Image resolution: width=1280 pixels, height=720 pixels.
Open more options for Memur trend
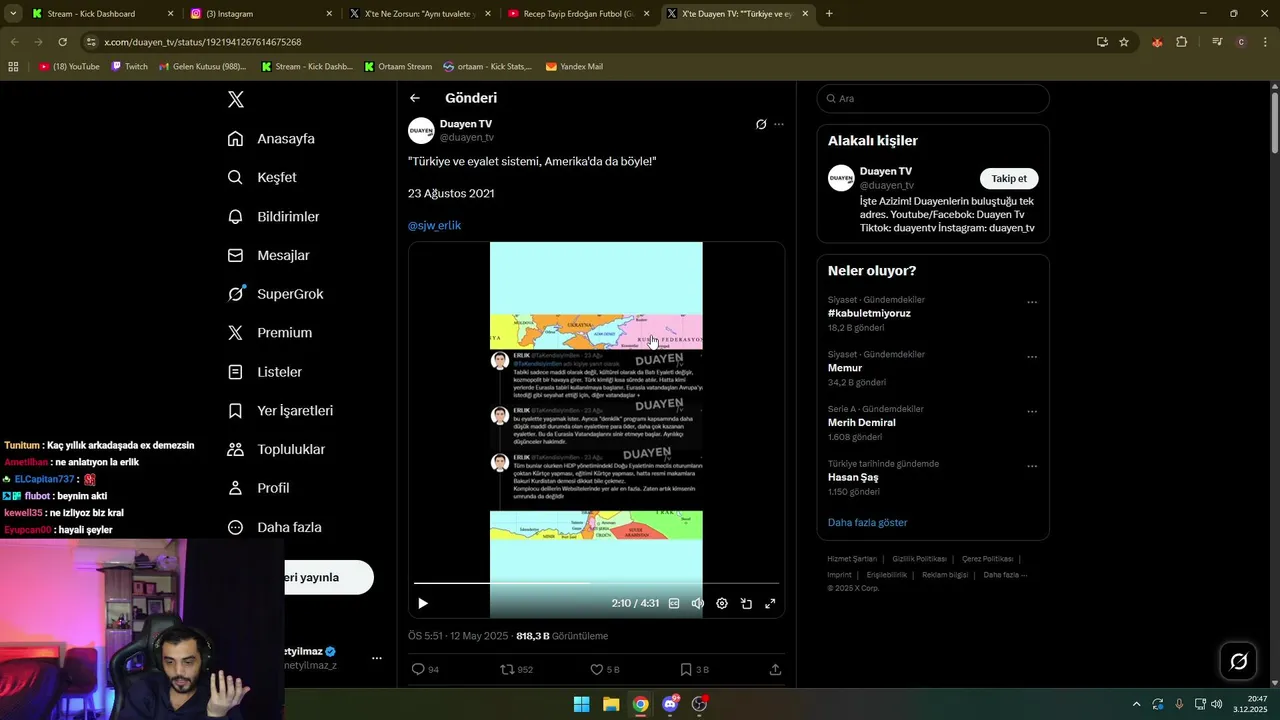pos(1032,357)
